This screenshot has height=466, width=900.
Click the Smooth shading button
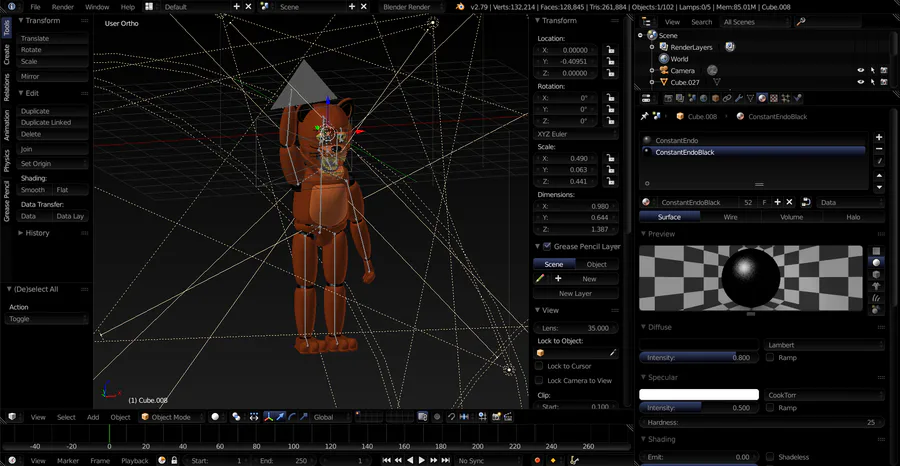(34, 190)
